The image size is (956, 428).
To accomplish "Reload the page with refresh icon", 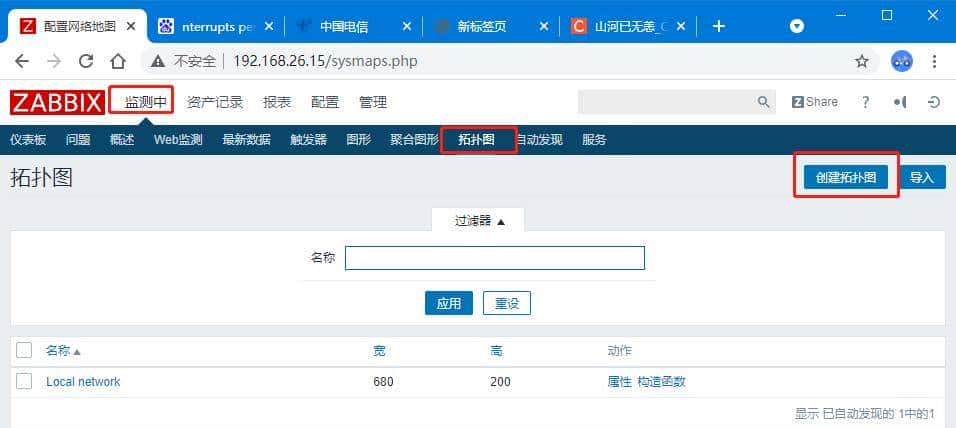I will (86, 61).
